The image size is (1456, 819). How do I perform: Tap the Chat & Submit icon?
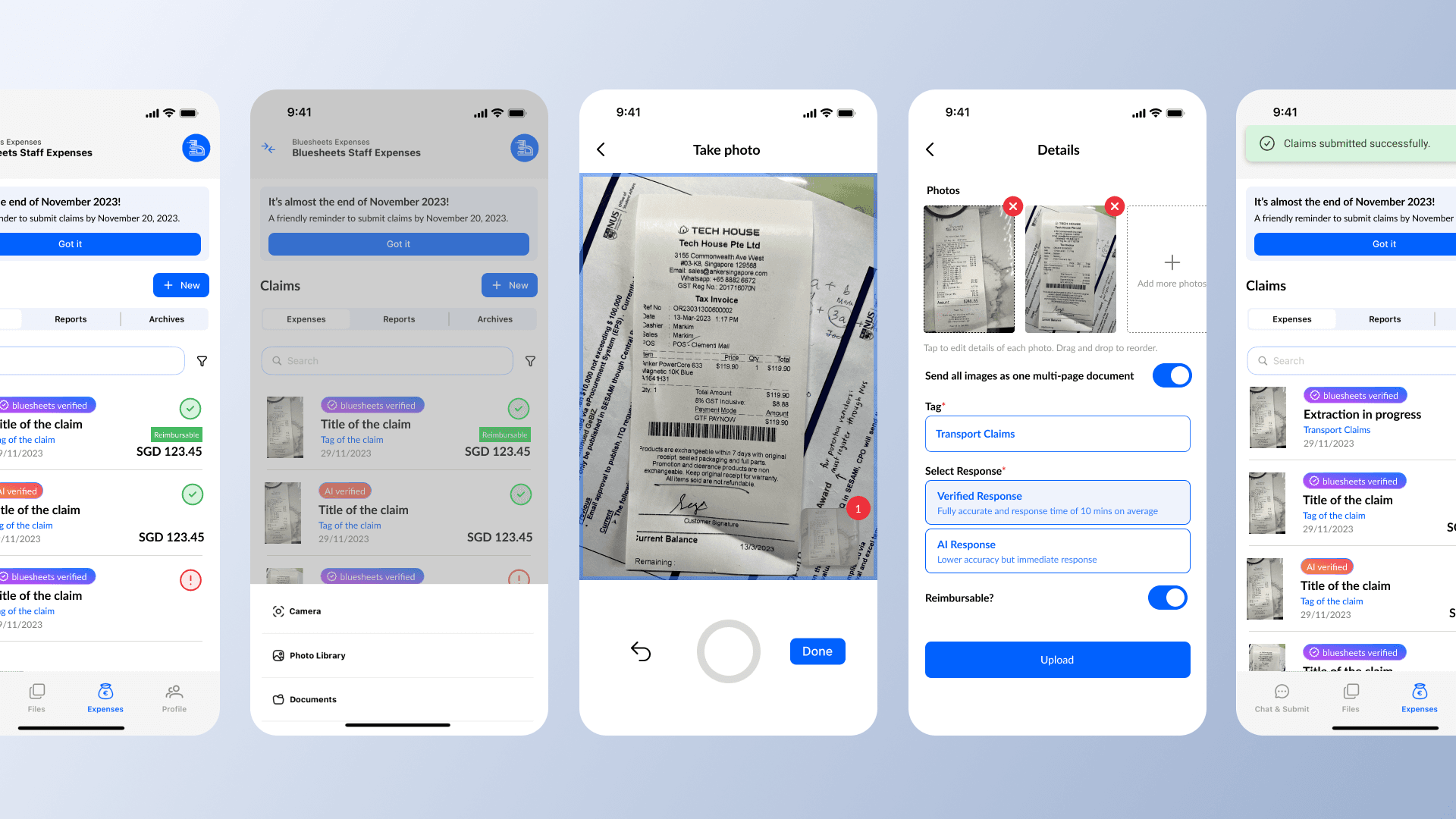(x=1282, y=696)
